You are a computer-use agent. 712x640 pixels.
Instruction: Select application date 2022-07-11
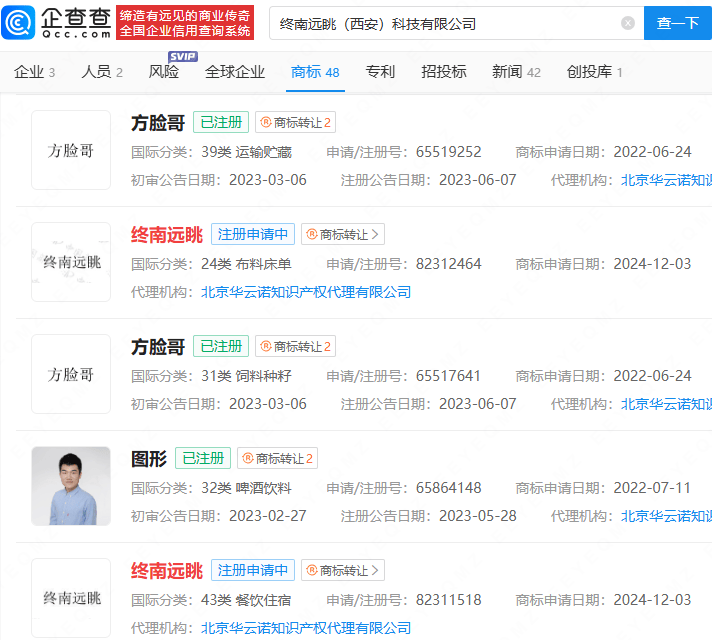click(652, 488)
